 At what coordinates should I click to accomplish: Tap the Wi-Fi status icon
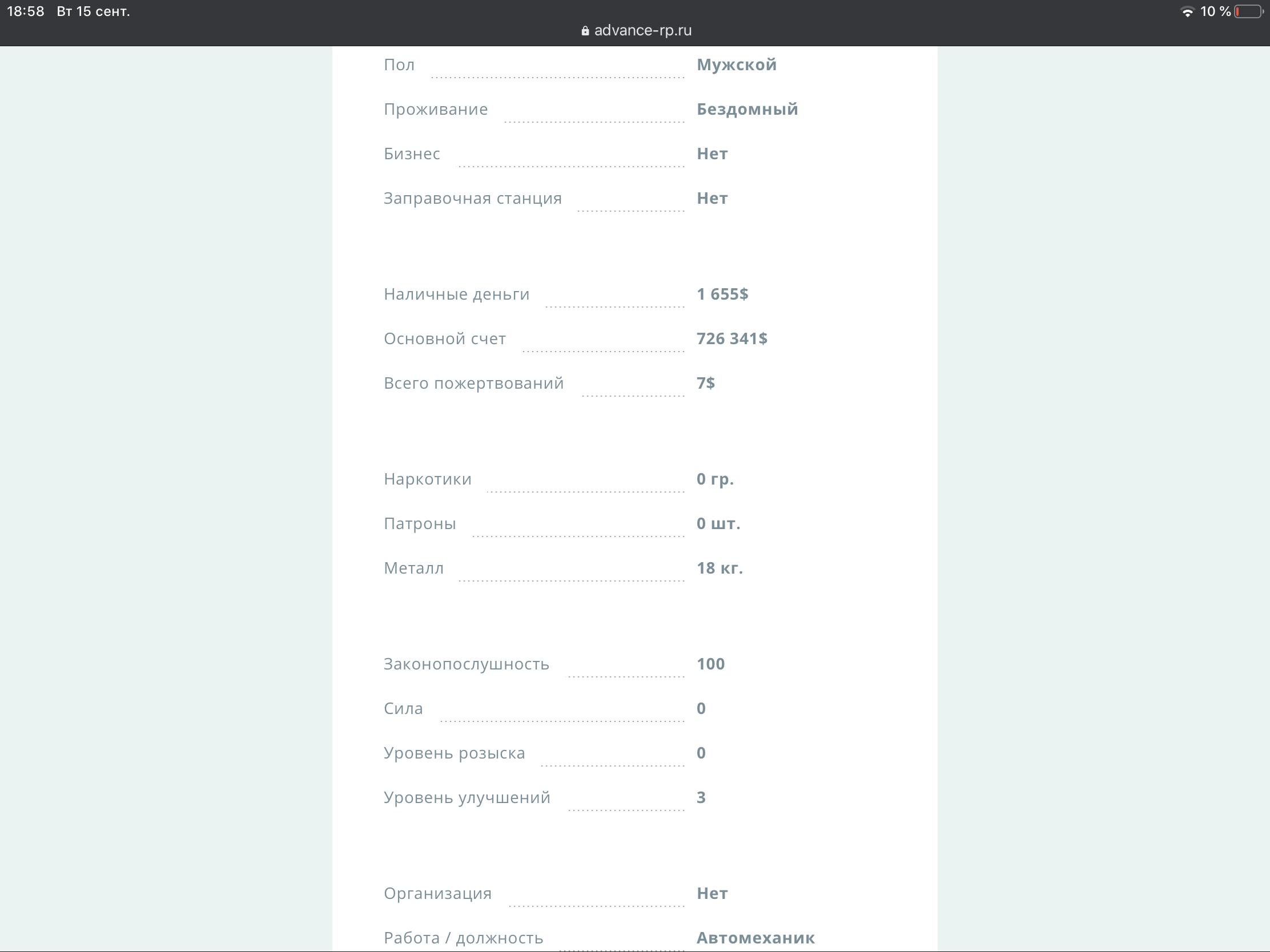1187,12
